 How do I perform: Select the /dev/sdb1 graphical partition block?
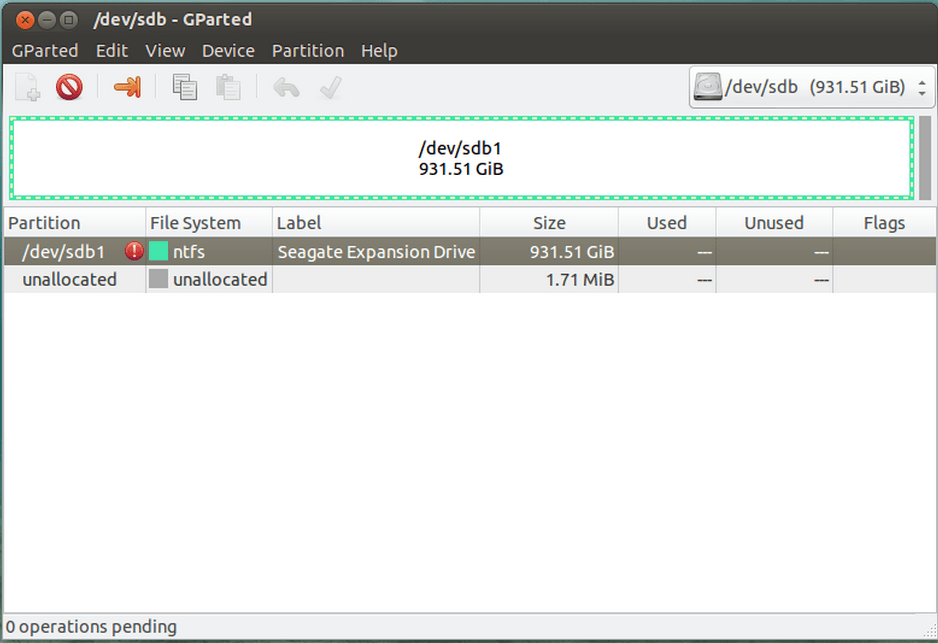[x=461, y=159]
